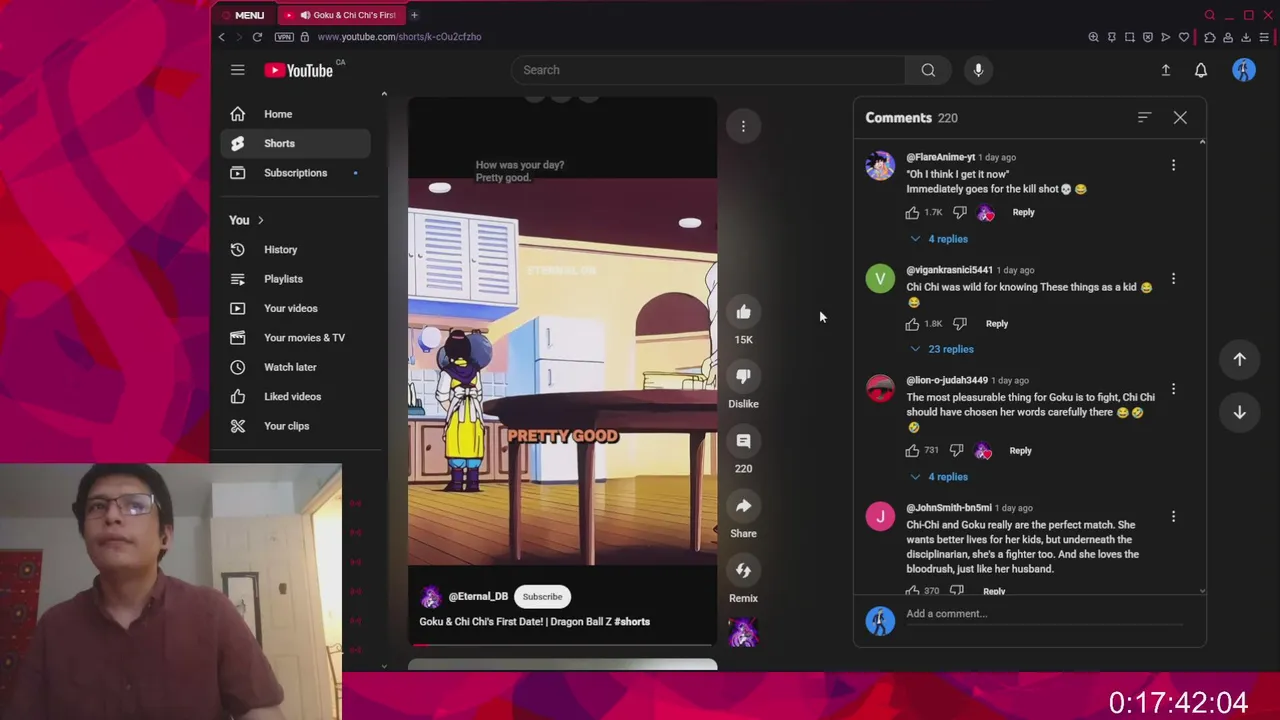Dislike the @lion-o-judah3449 comment
This screenshot has height=720, width=1280.
point(956,451)
